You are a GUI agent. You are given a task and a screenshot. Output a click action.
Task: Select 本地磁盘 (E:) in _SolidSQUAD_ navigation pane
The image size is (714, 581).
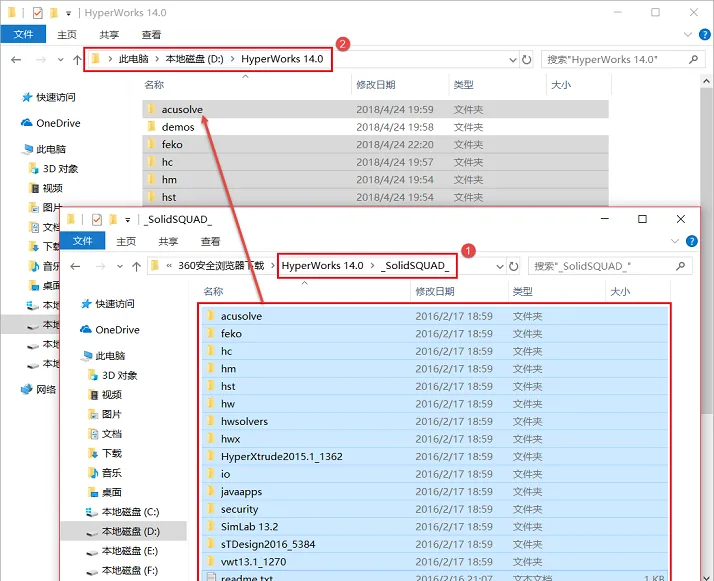point(123,551)
